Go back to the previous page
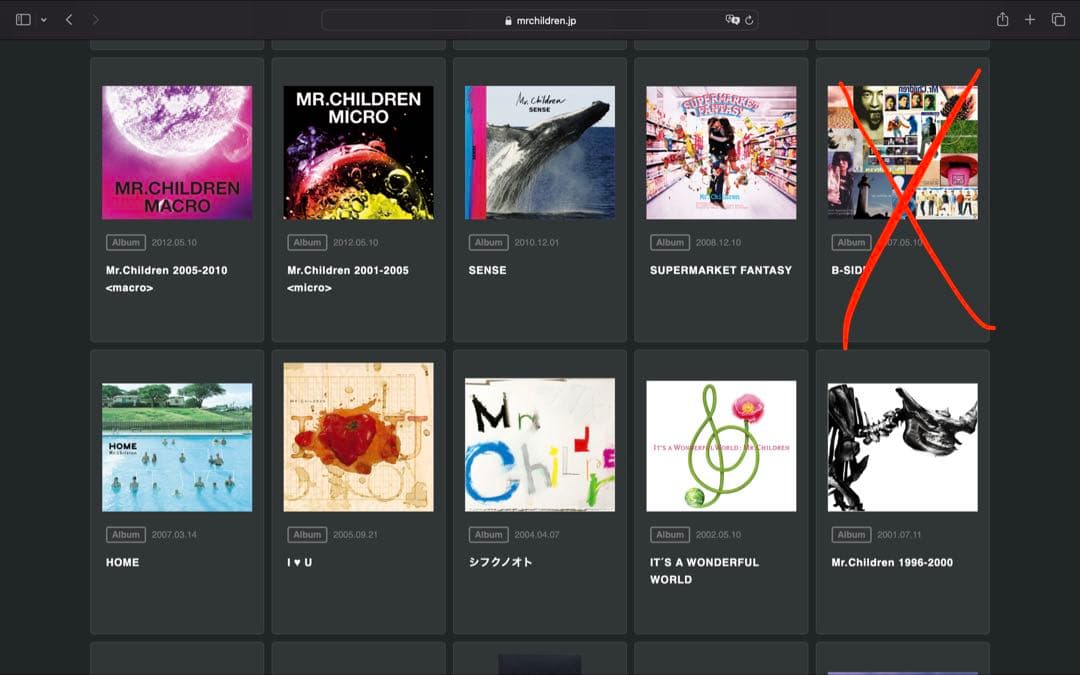This screenshot has height=675, width=1080. [x=69, y=20]
